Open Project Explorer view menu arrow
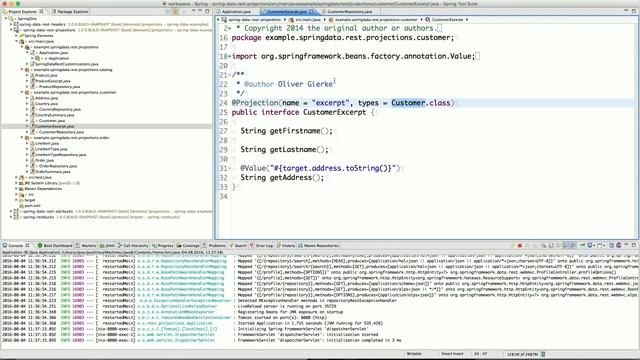This screenshot has width=640, height=360. coord(193,11)
